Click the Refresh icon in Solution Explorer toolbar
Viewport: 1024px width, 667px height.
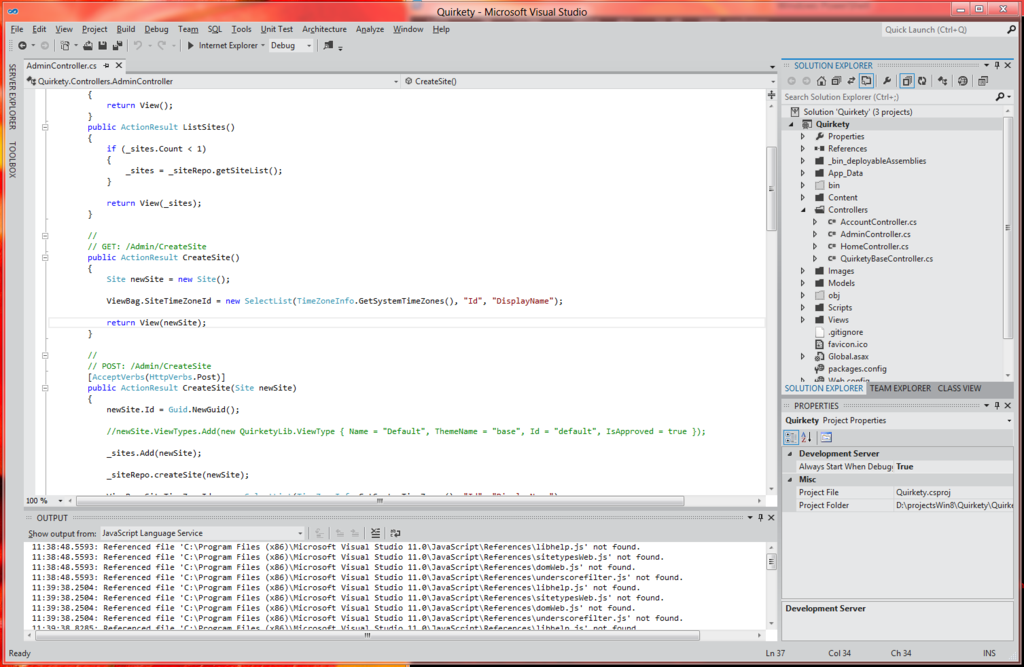click(923, 82)
